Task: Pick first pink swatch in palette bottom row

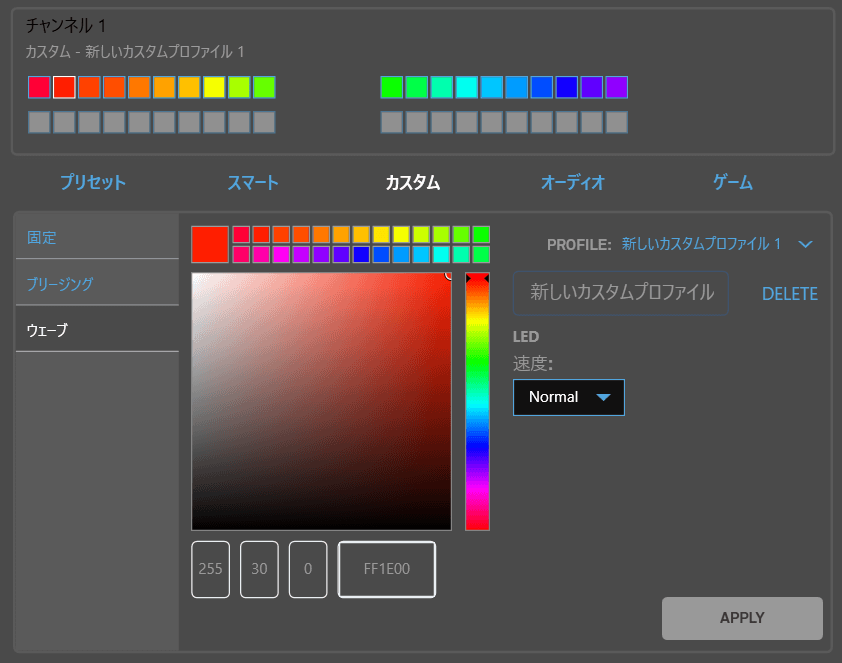Action: (241, 254)
